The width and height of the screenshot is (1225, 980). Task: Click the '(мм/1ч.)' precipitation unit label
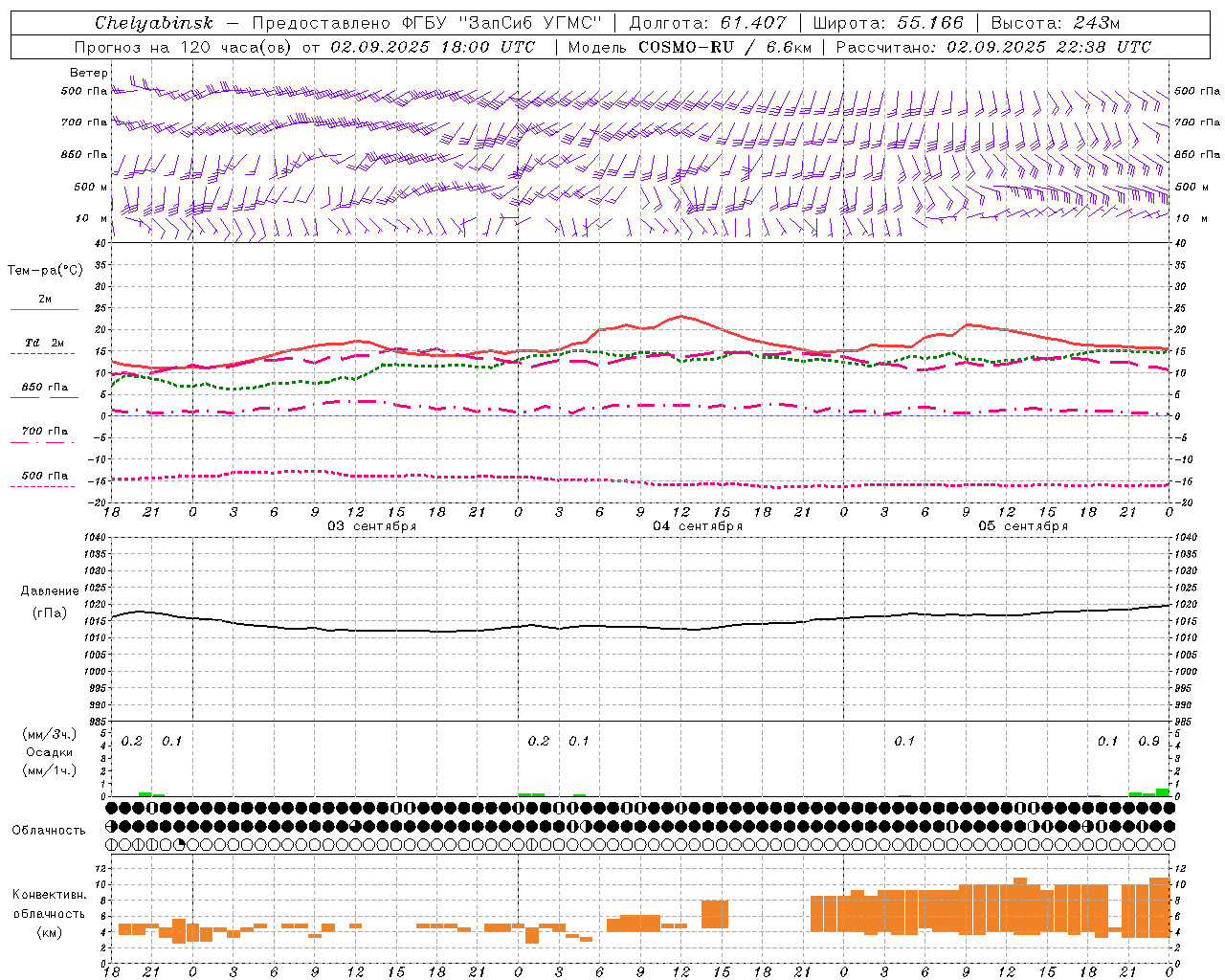pos(50,770)
